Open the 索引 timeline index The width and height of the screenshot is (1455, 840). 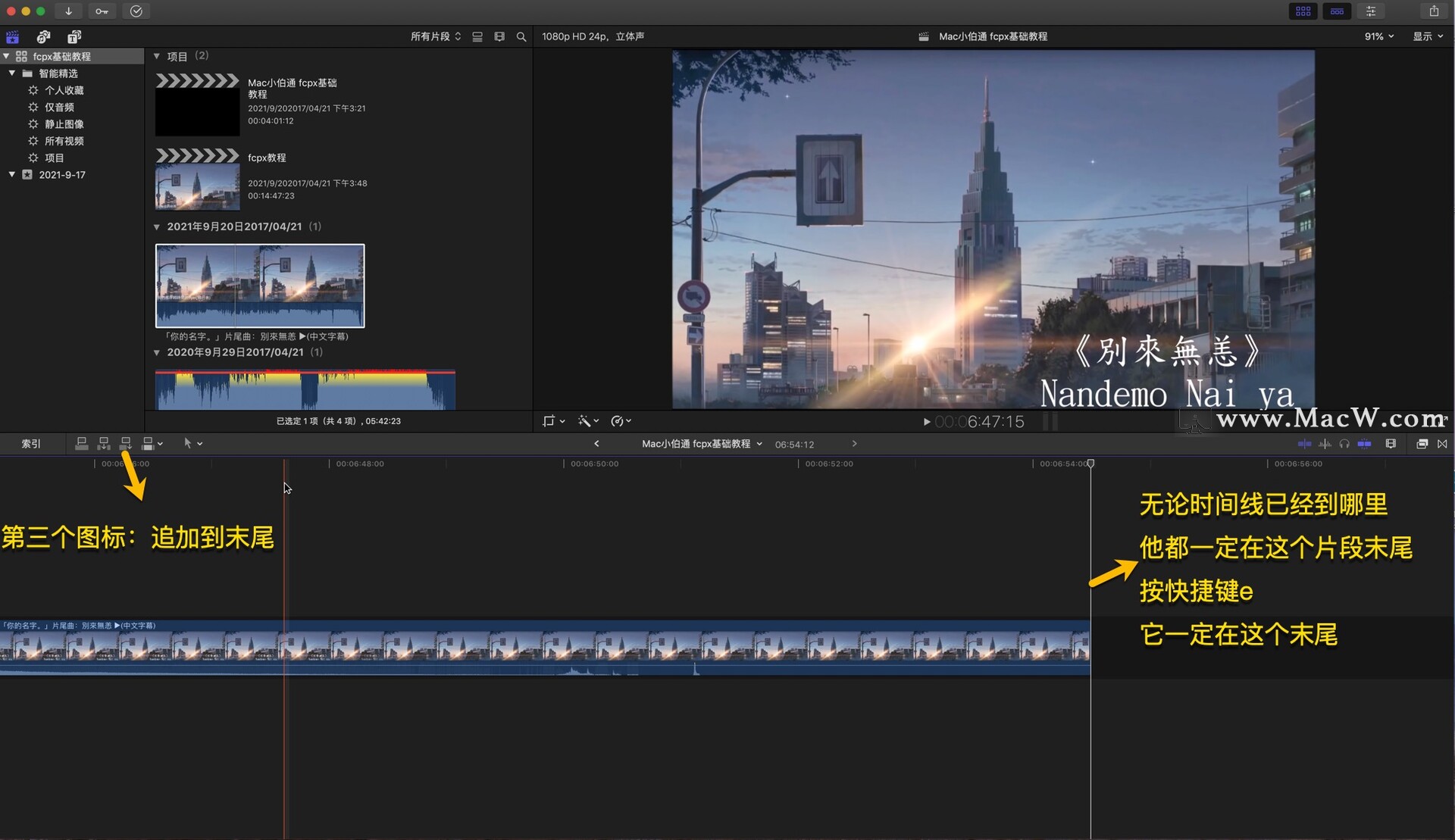click(31, 444)
